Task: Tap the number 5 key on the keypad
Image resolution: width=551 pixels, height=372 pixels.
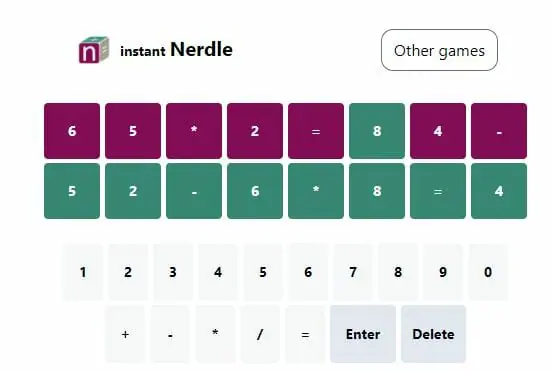Action: tap(263, 272)
